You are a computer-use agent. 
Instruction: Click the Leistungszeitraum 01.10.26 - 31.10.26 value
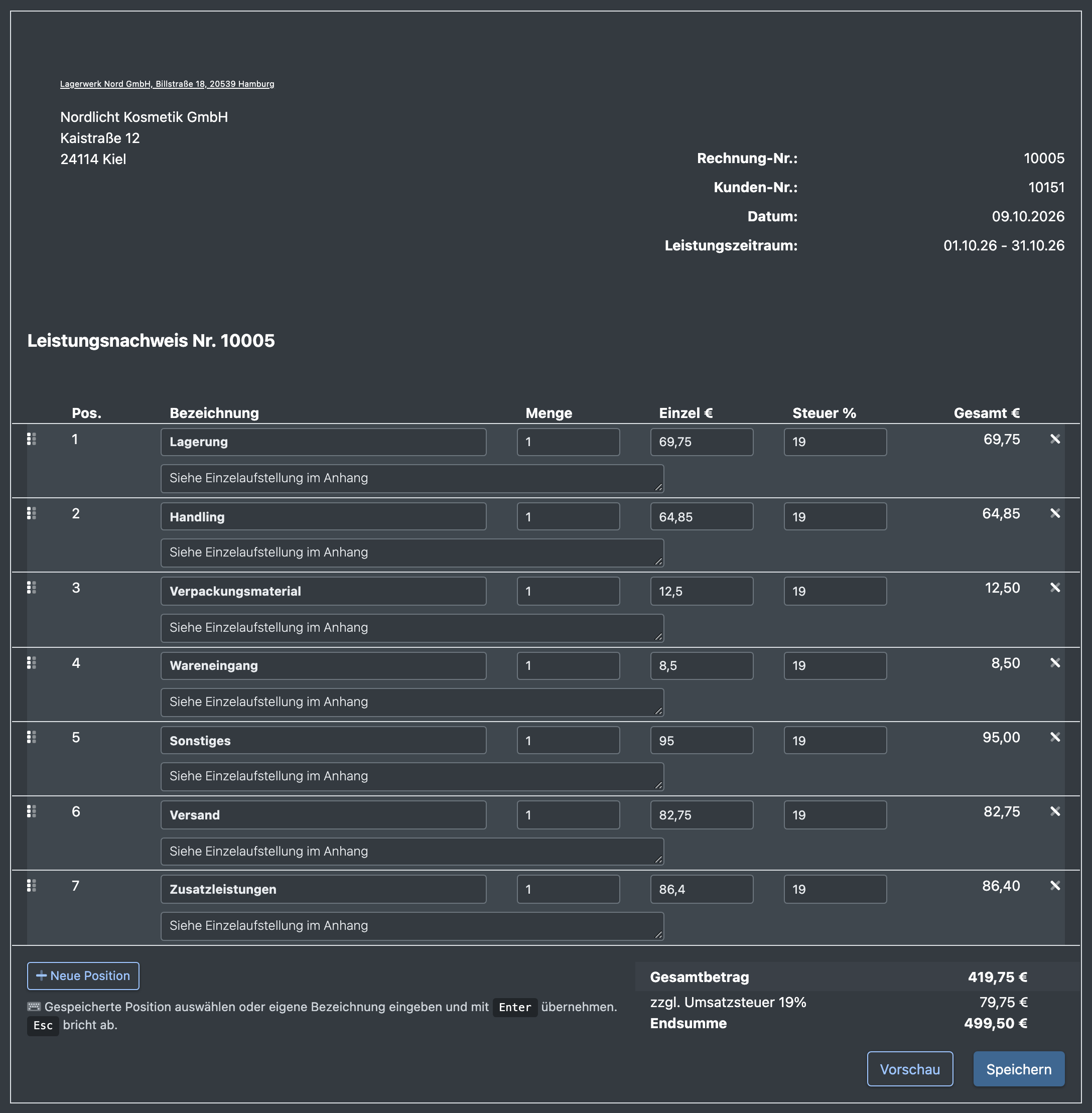click(x=1004, y=245)
